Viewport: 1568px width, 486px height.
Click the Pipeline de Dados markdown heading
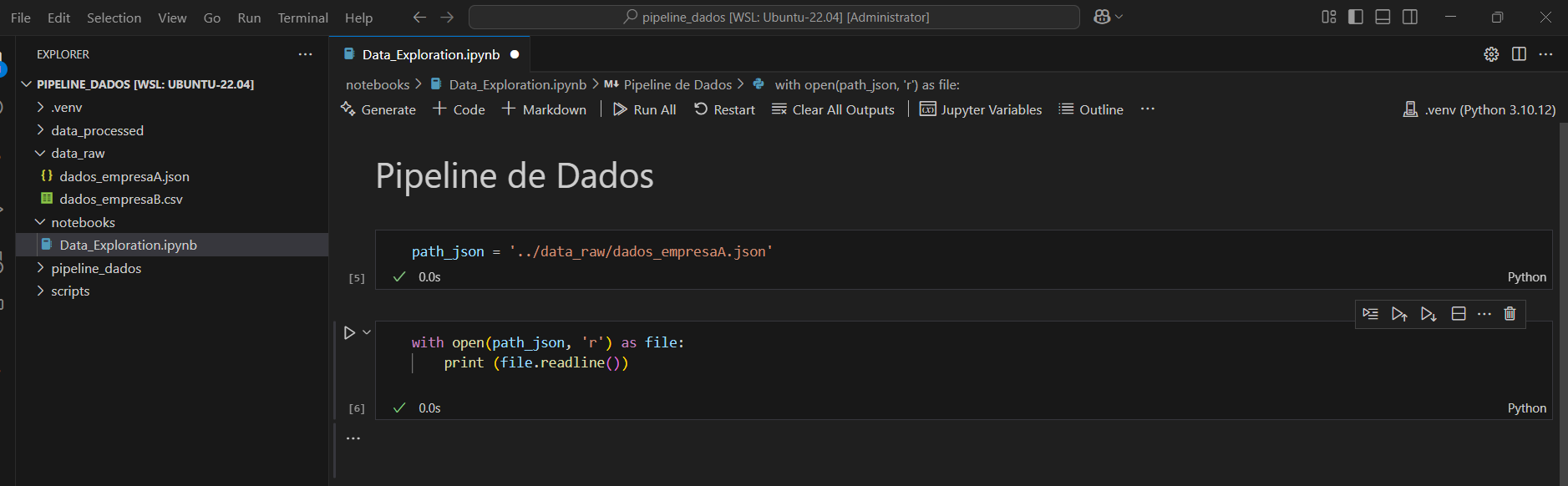[515, 176]
